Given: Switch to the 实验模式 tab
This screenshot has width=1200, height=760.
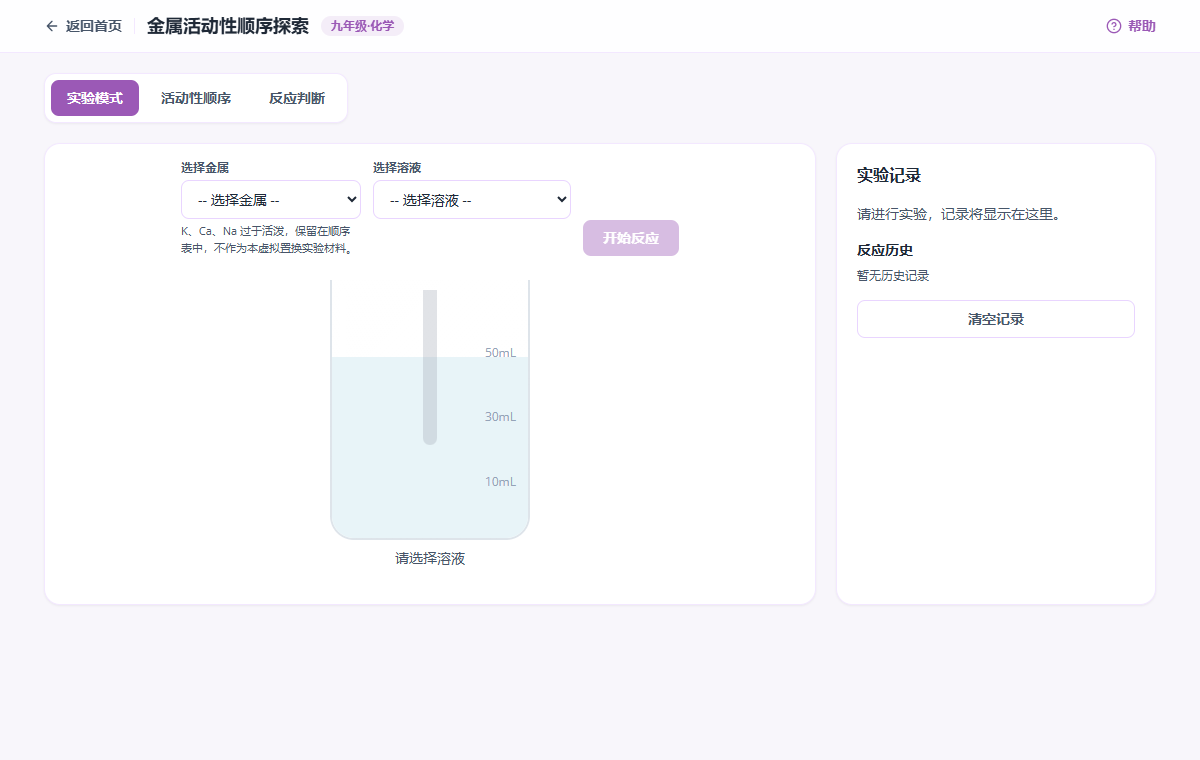Looking at the screenshot, I should 95,98.
